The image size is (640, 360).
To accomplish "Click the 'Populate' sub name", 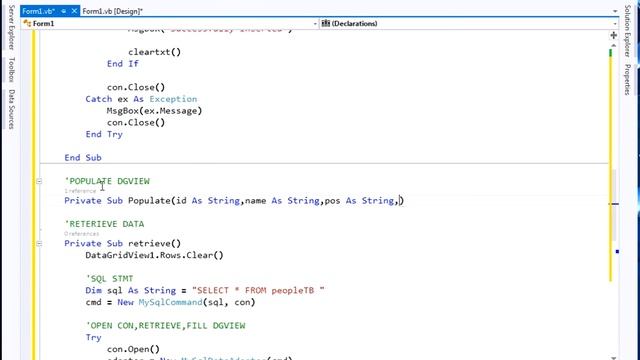I will [149, 201].
